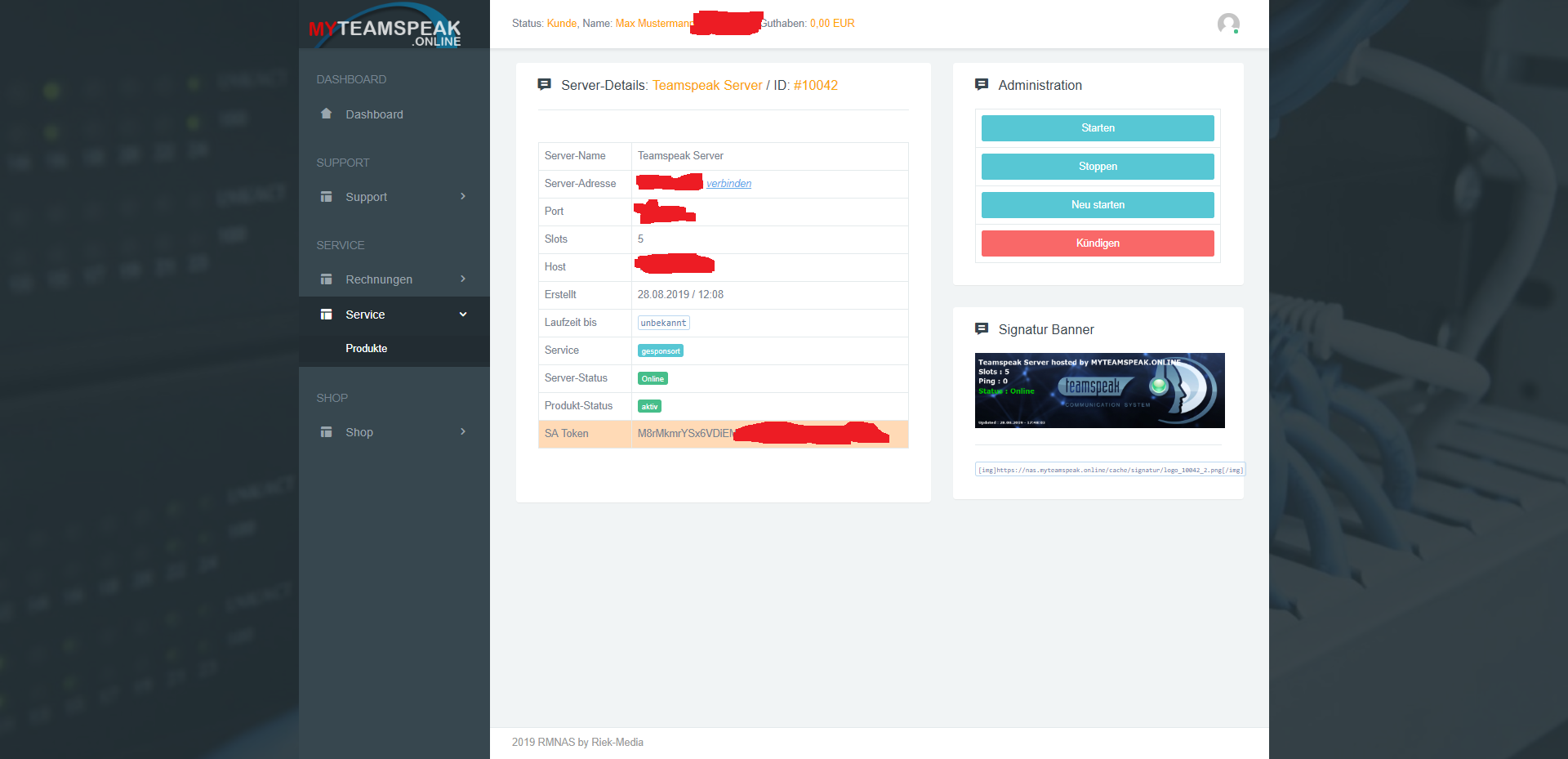Click the Server-Details chat bubble icon
This screenshot has height=759, width=1568.
(544, 85)
